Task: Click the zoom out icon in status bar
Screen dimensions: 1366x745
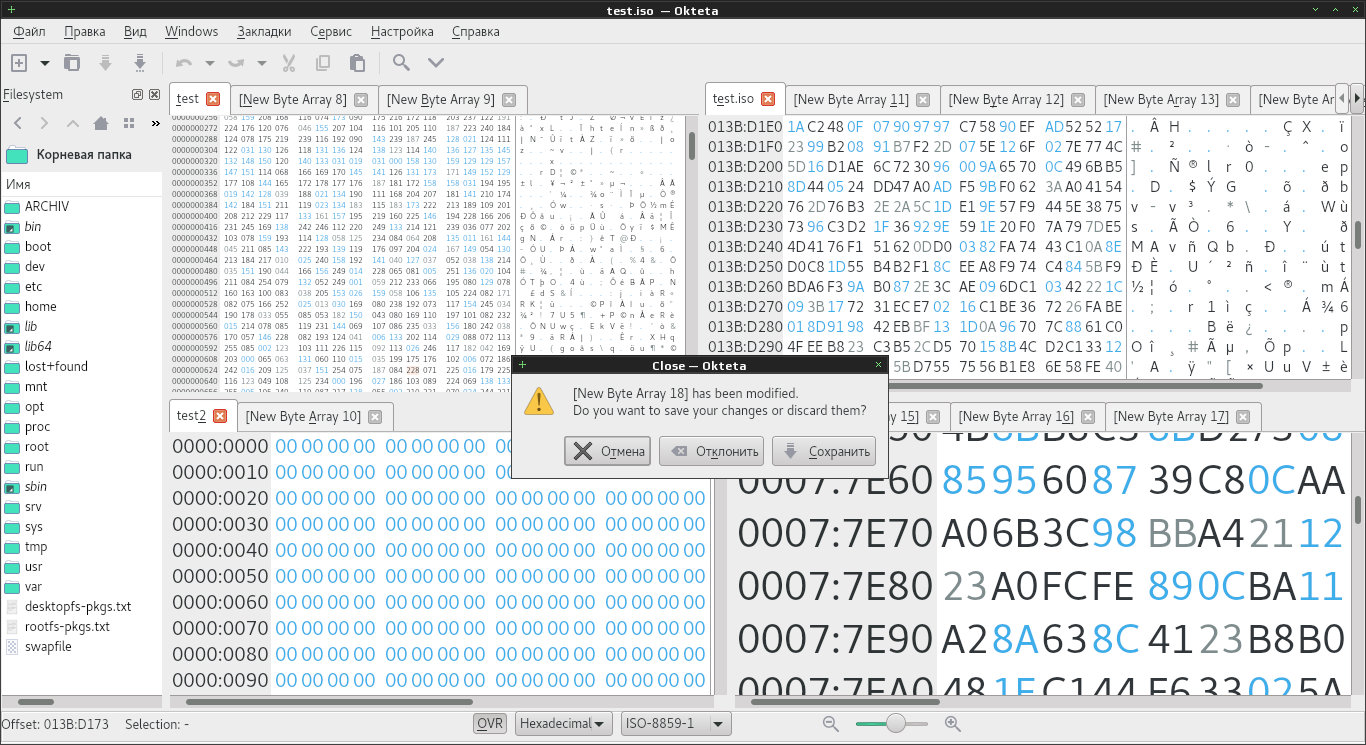Action: (x=831, y=724)
